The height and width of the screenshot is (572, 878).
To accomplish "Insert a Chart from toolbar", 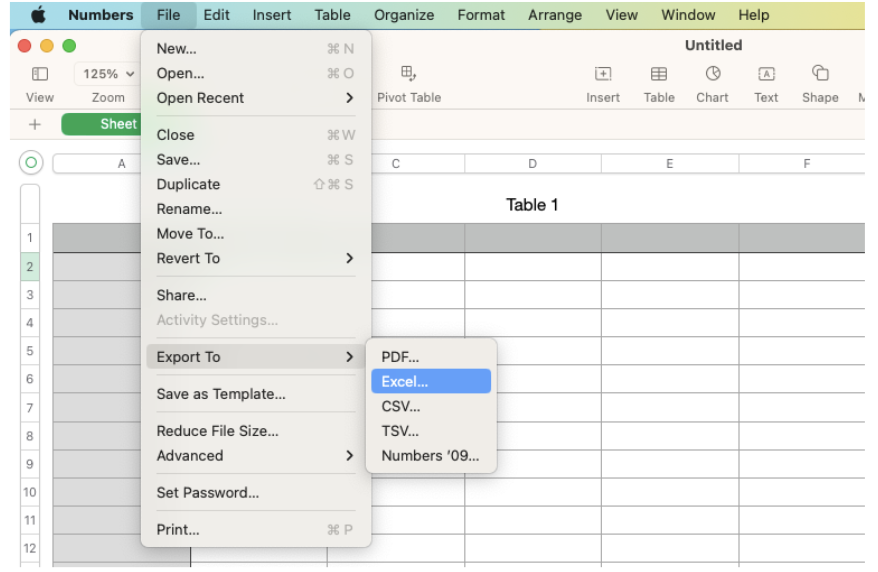I will pyautogui.click(x=712, y=73).
